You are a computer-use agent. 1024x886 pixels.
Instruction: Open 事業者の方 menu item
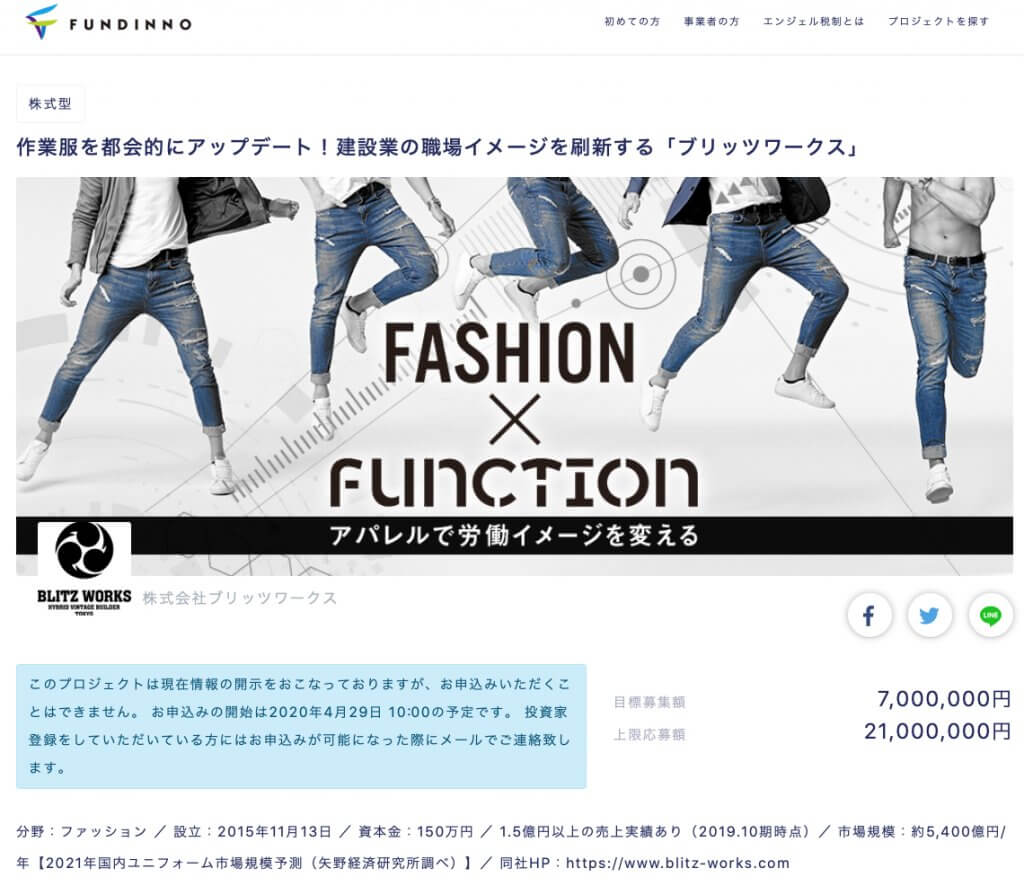[x=711, y=22]
